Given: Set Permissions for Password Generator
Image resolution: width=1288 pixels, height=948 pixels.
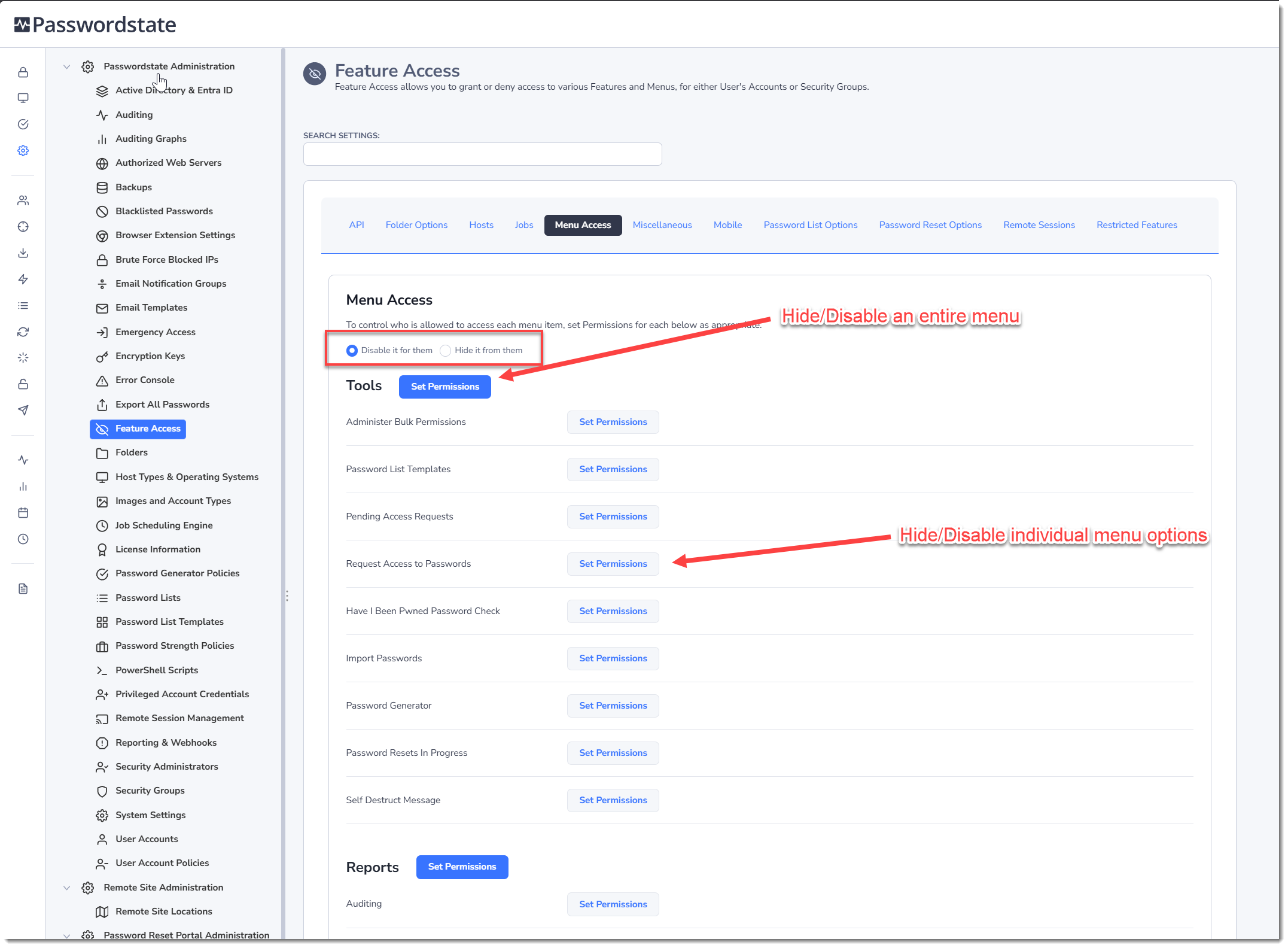Looking at the screenshot, I should [613, 706].
